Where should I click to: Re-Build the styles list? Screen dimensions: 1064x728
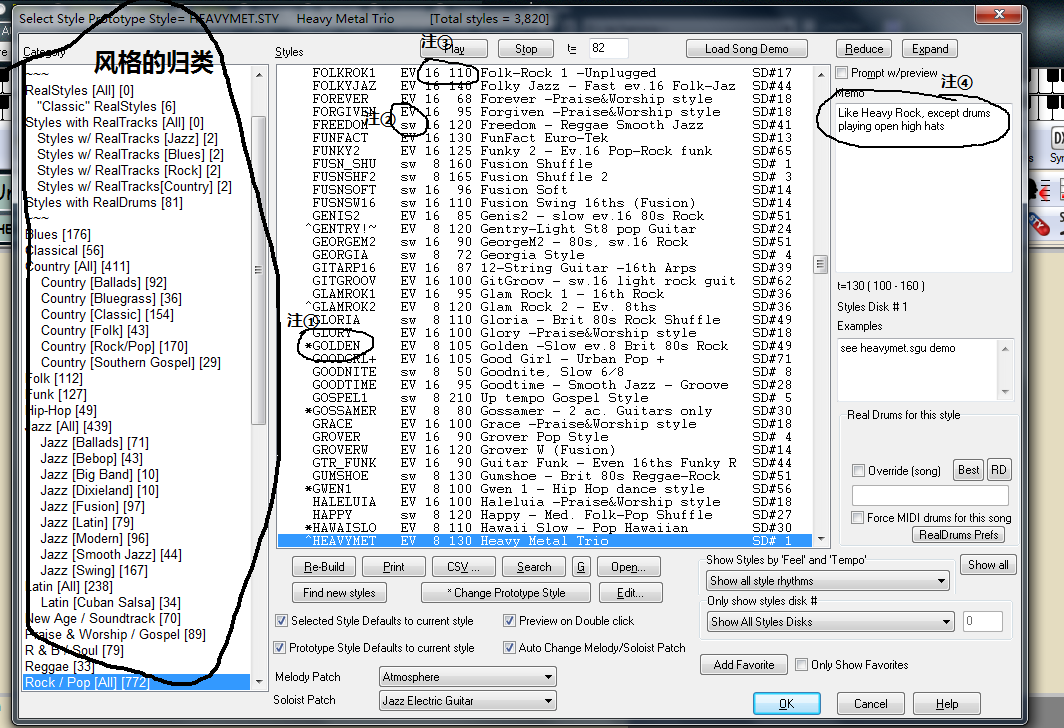(x=324, y=567)
